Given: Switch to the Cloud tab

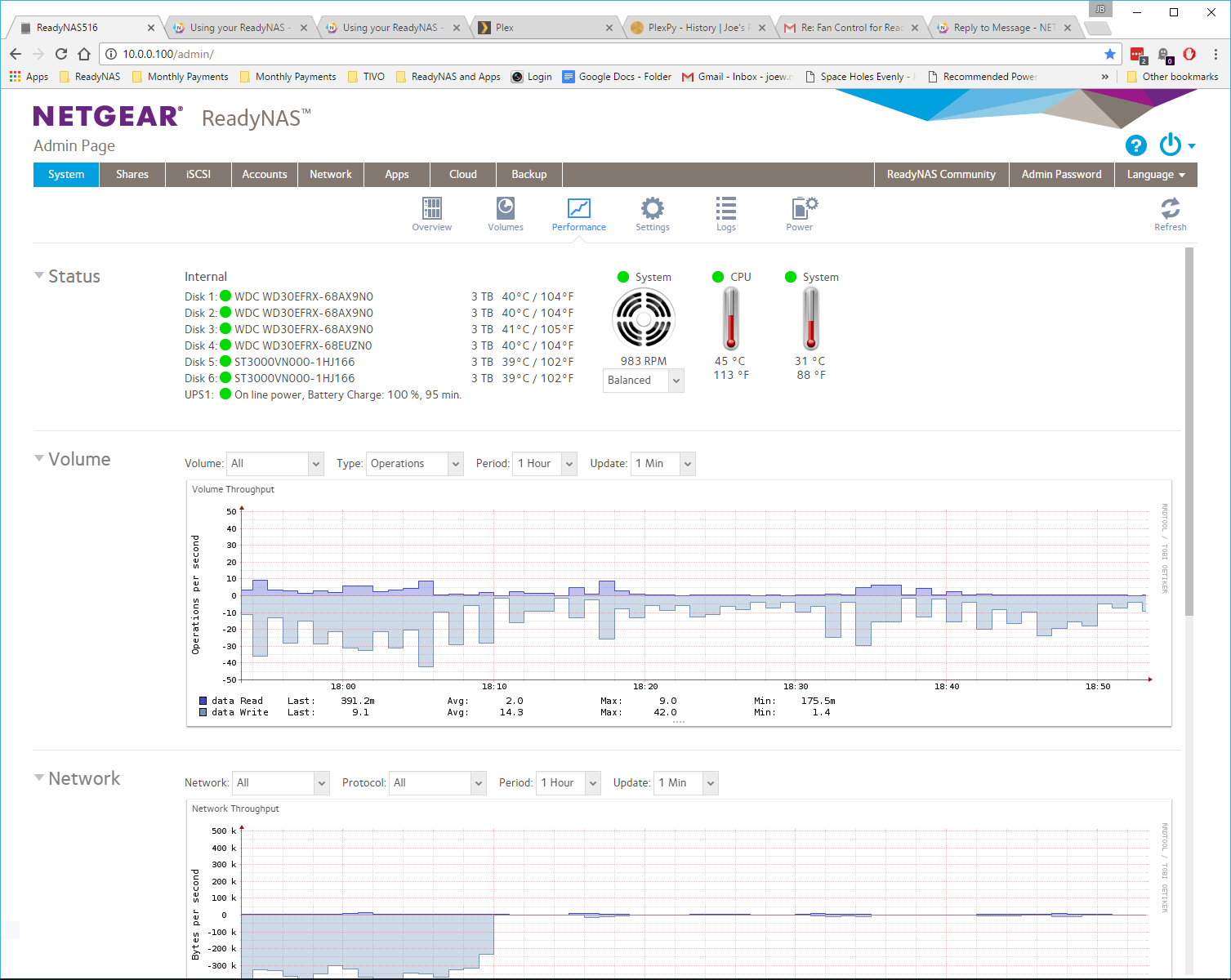Looking at the screenshot, I should coord(463,175).
